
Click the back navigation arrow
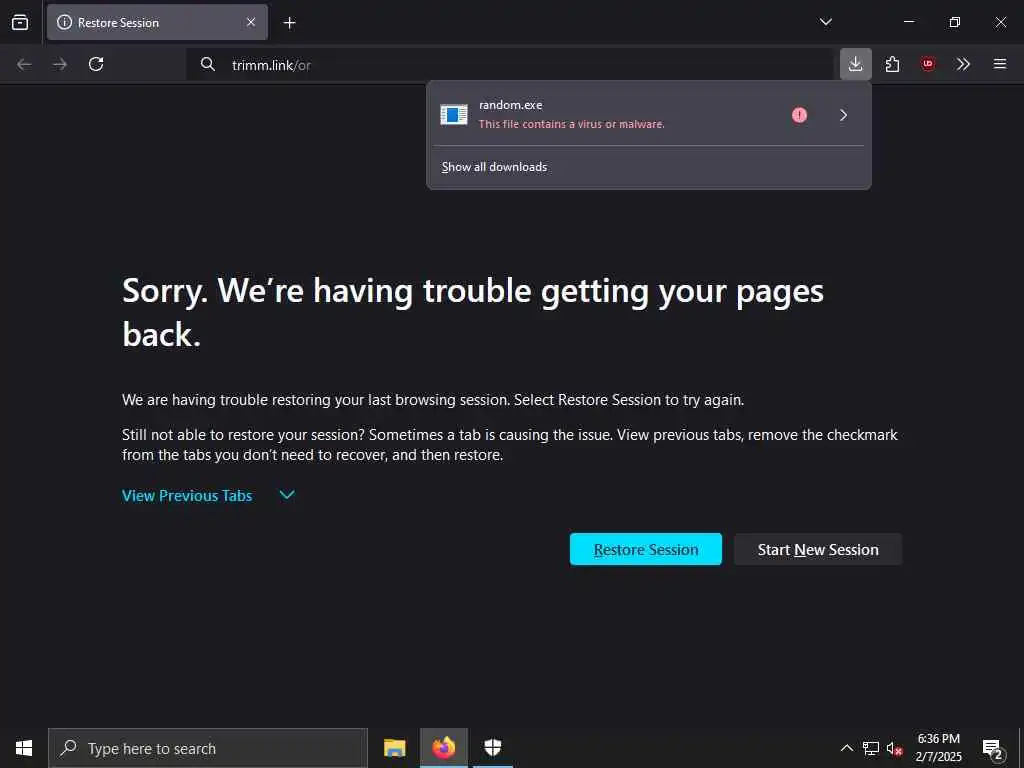(24, 64)
